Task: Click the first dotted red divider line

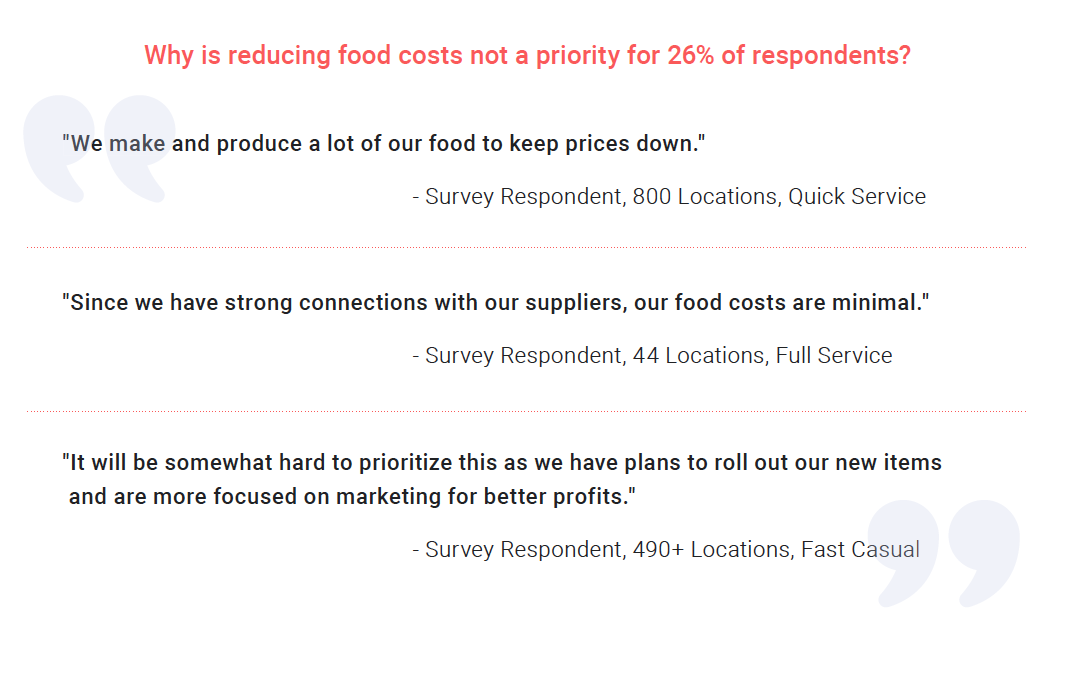Action: (526, 247)
